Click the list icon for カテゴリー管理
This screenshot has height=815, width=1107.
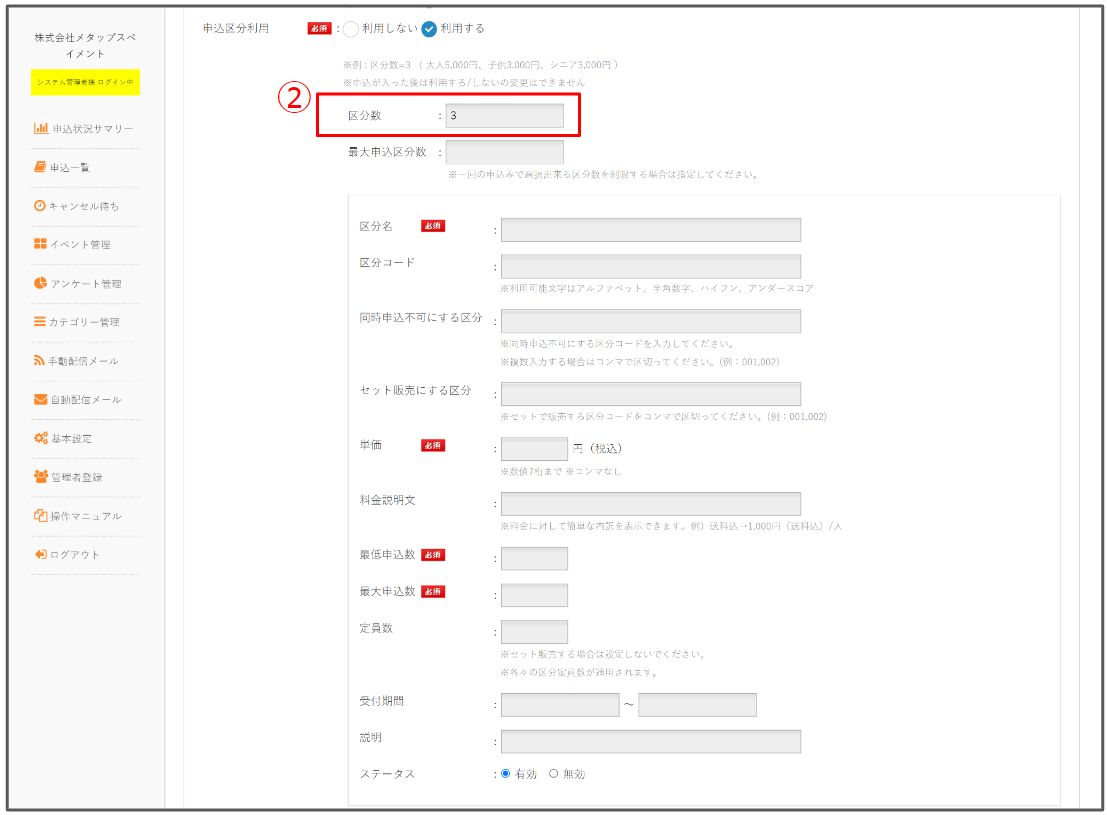(40, 322)
